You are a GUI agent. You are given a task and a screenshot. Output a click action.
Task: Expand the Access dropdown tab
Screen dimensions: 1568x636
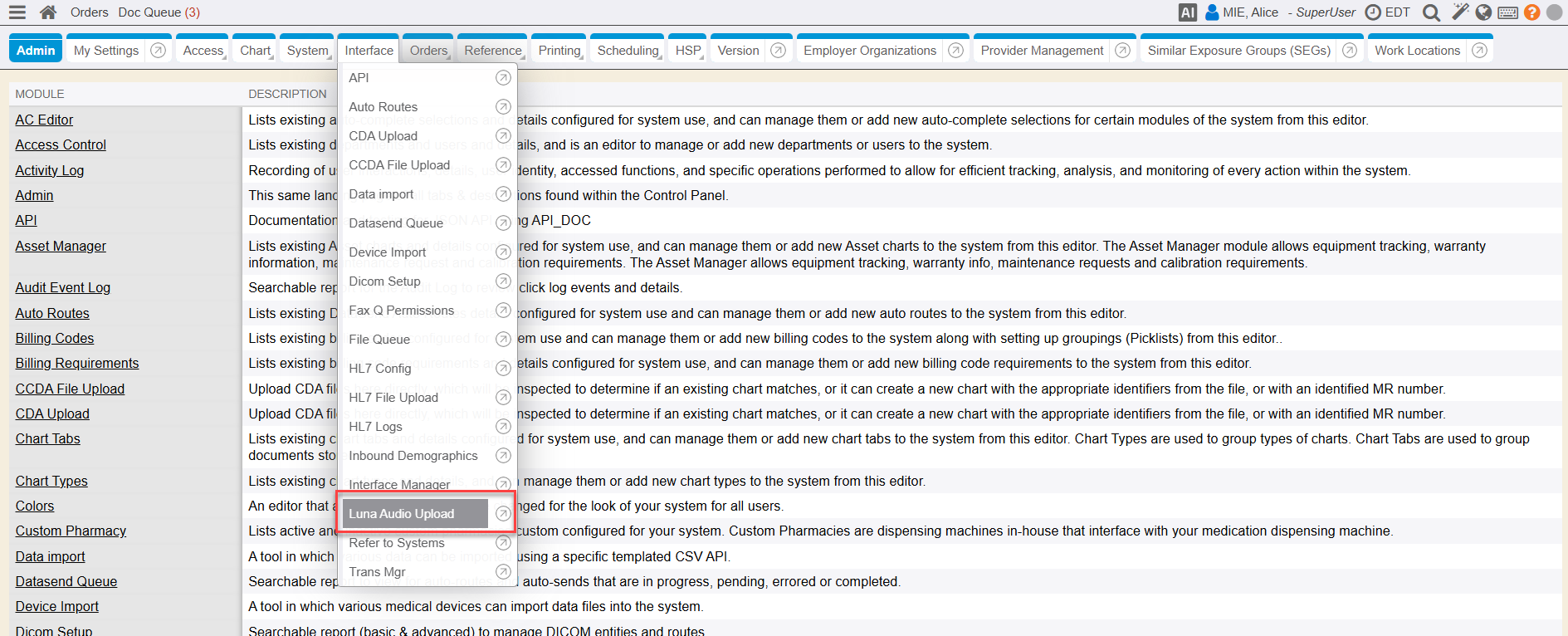[x=203, y=51]
